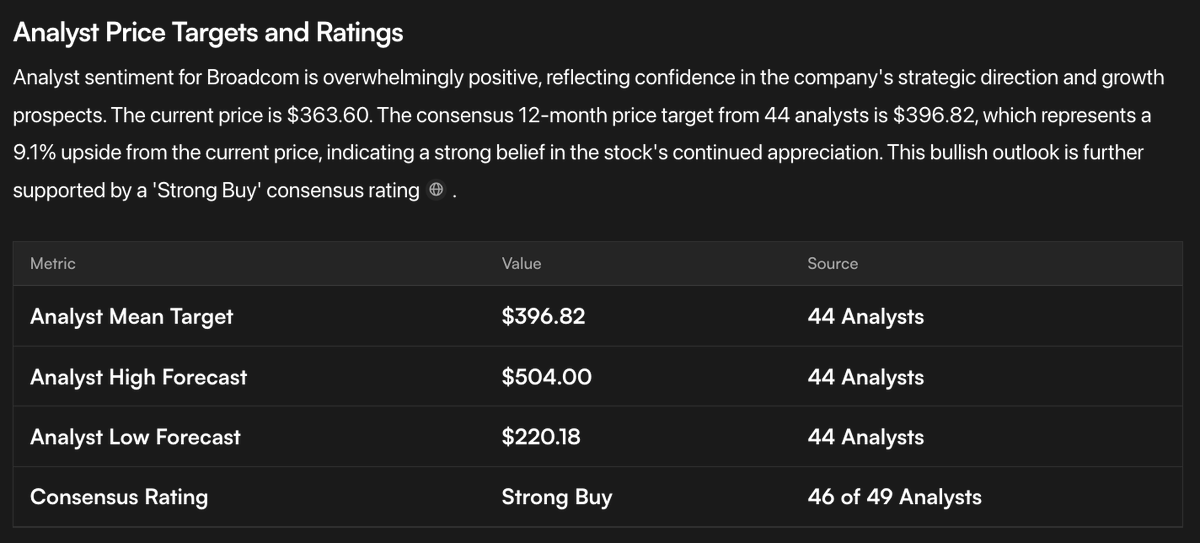This screenshot has width=1200, height=543.
Task: Click the $220.18 low forecast value
Action: [540, 437]
